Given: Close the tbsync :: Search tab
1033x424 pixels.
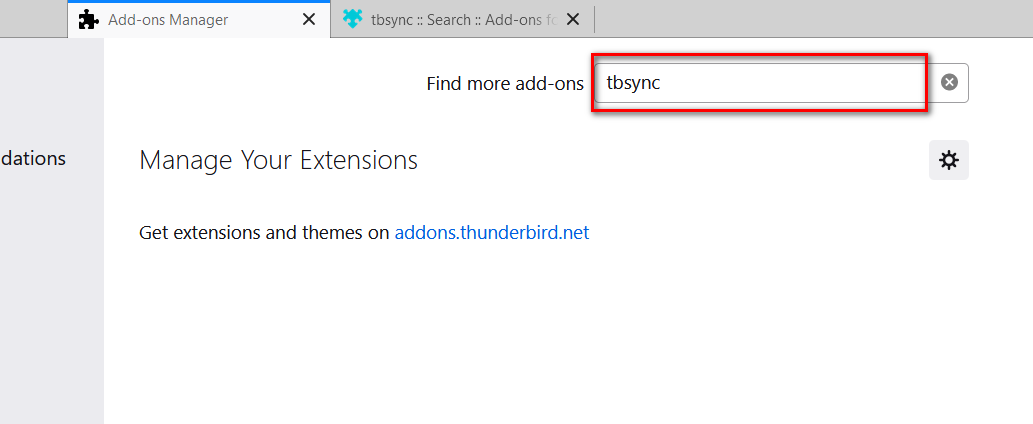Looking at the screenshot, I should 573,20.
